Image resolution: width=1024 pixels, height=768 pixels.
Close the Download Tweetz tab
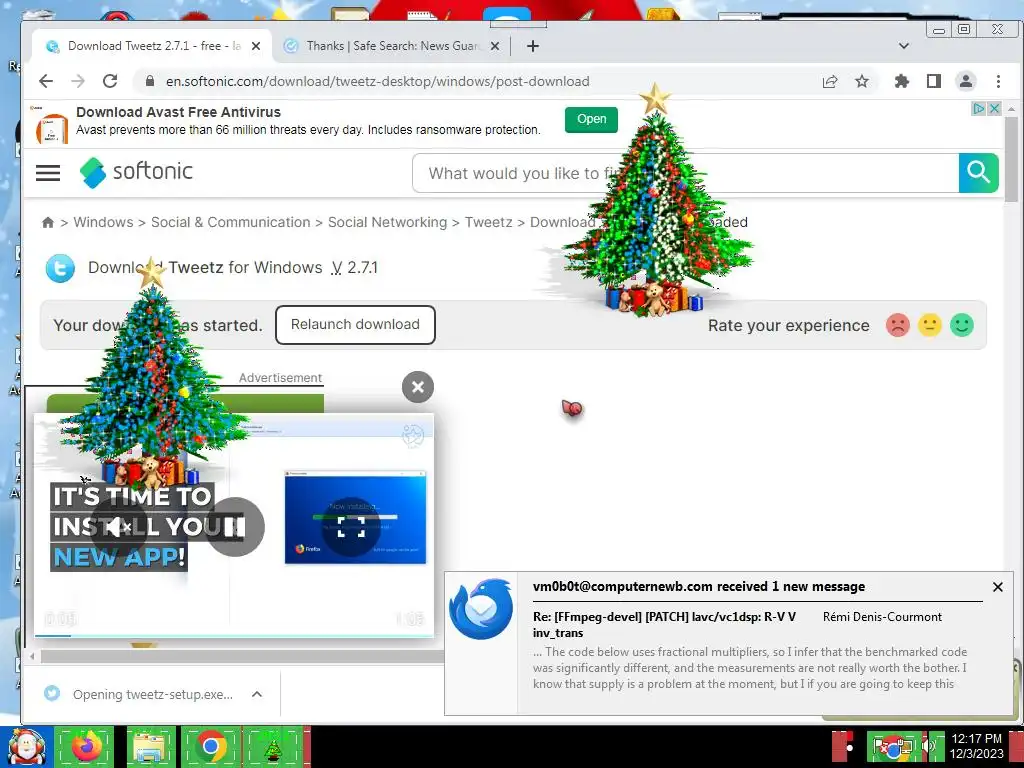pyautogui.click(x=256, y=46)
